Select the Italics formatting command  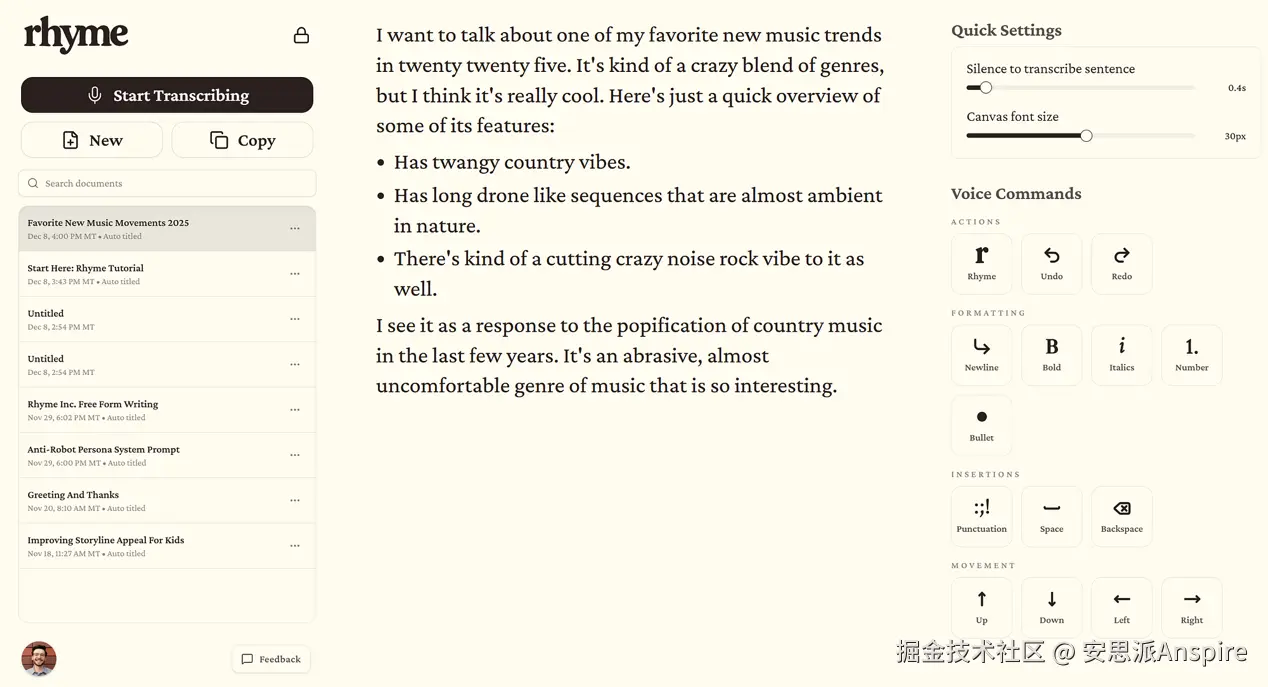point(1121,354)
